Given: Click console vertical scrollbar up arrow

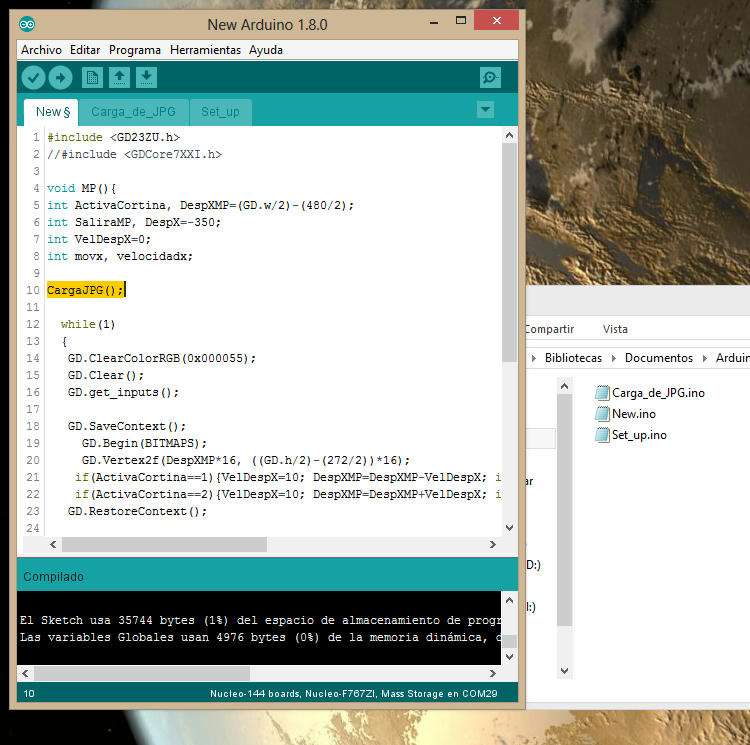Looking at the screenshot, I should pyautogui.click(x=509, y=600).
